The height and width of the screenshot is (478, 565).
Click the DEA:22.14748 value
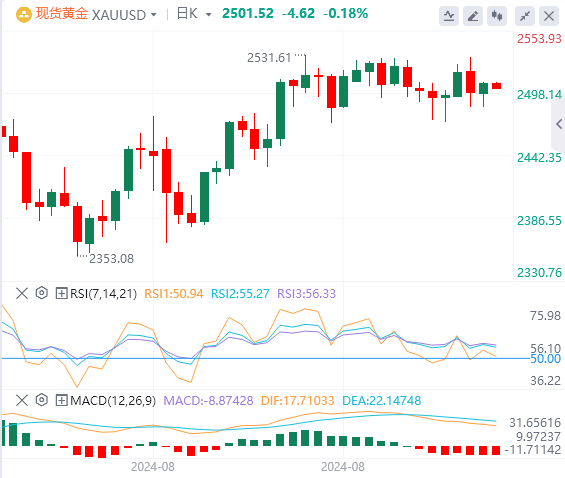[x=382, y=401]
